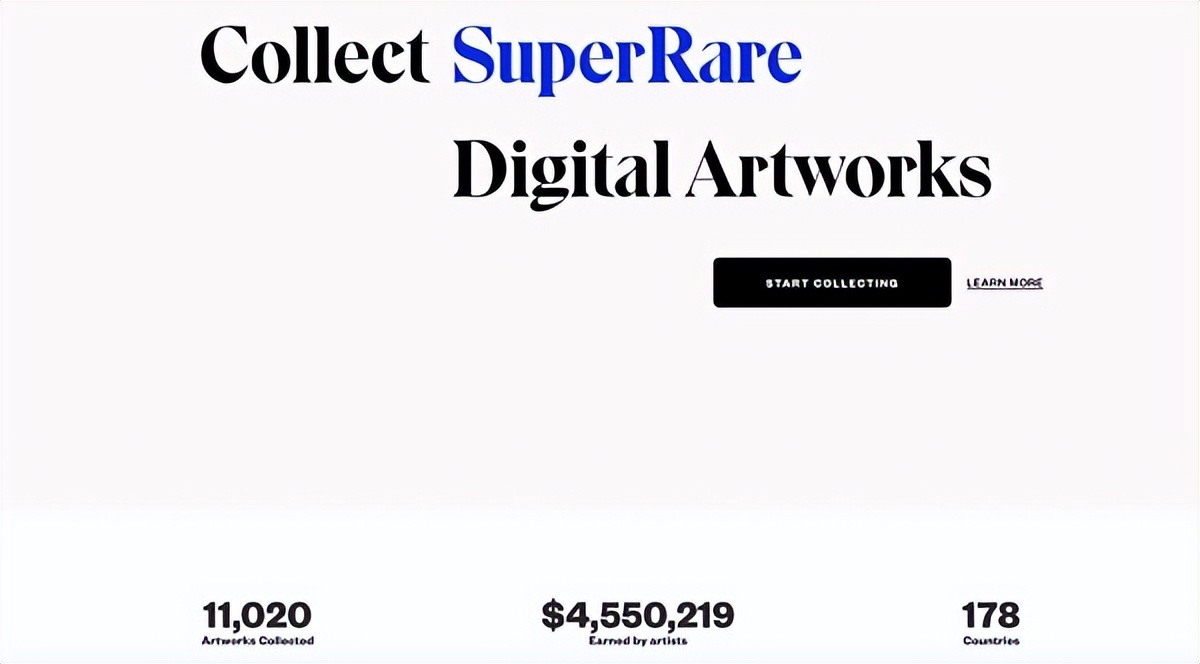Click the dollar sign in the earnings figure
This screenshot has width=1200, height=664.
point(553,616)
